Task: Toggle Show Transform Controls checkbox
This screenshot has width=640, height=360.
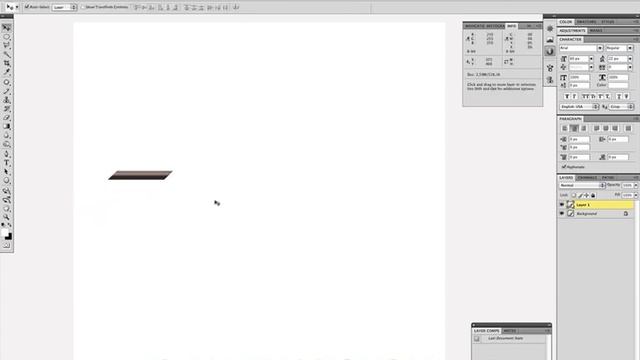Action: 83,7
